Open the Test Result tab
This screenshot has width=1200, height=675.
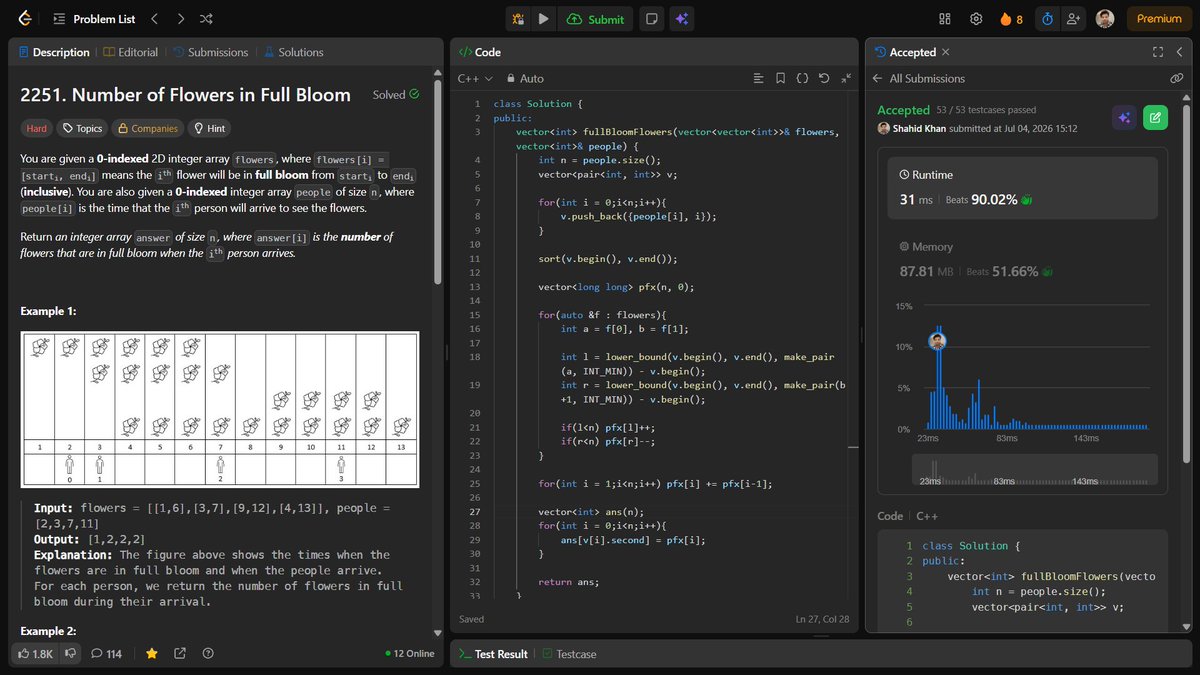click(x=493, y=654)
